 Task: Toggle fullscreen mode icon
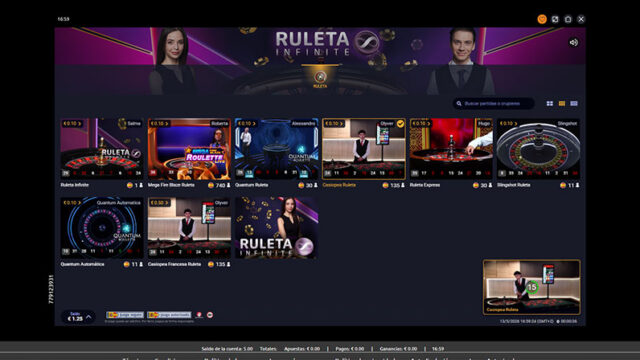[x=555, y=19]
